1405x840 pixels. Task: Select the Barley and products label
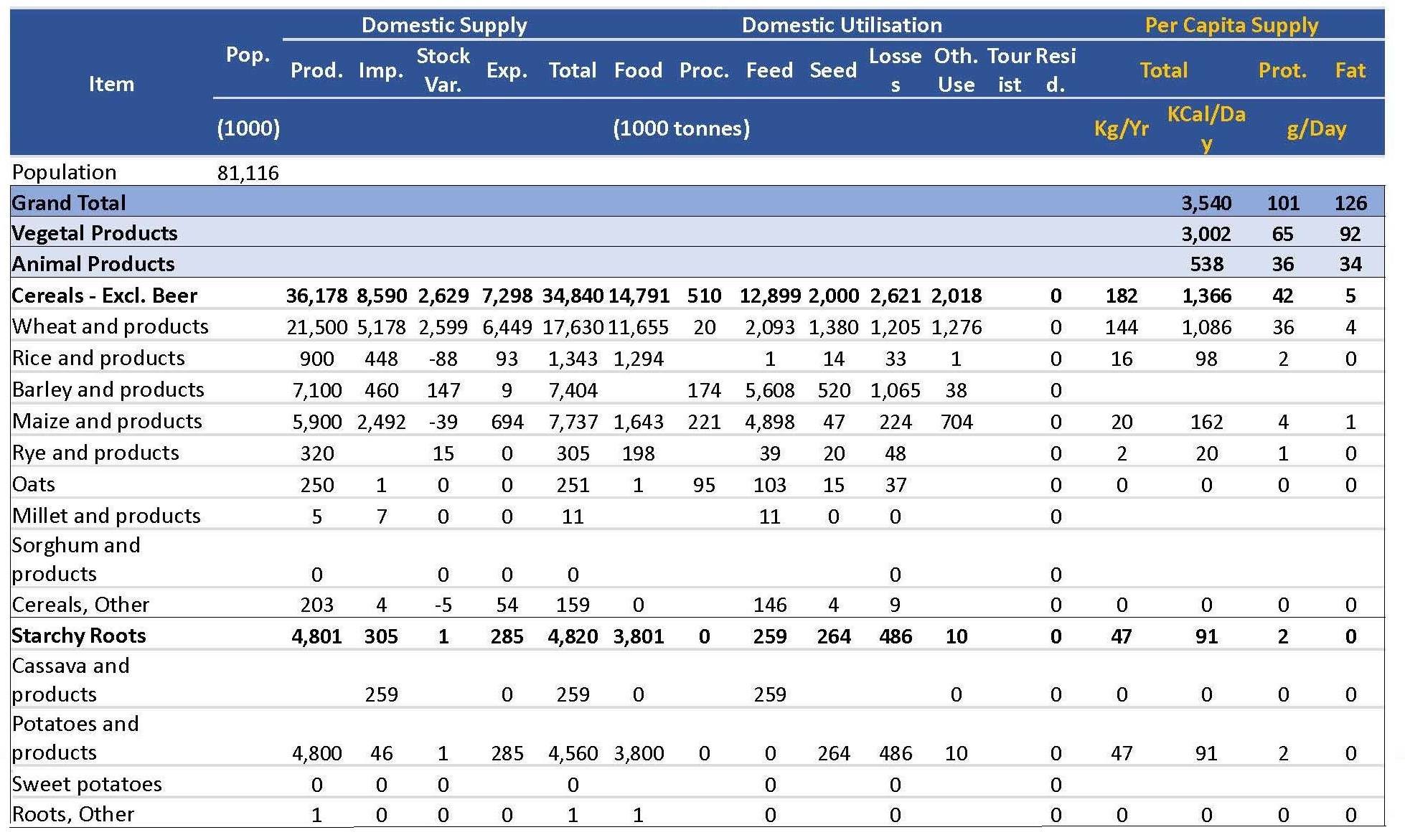[x=108, y=390]
